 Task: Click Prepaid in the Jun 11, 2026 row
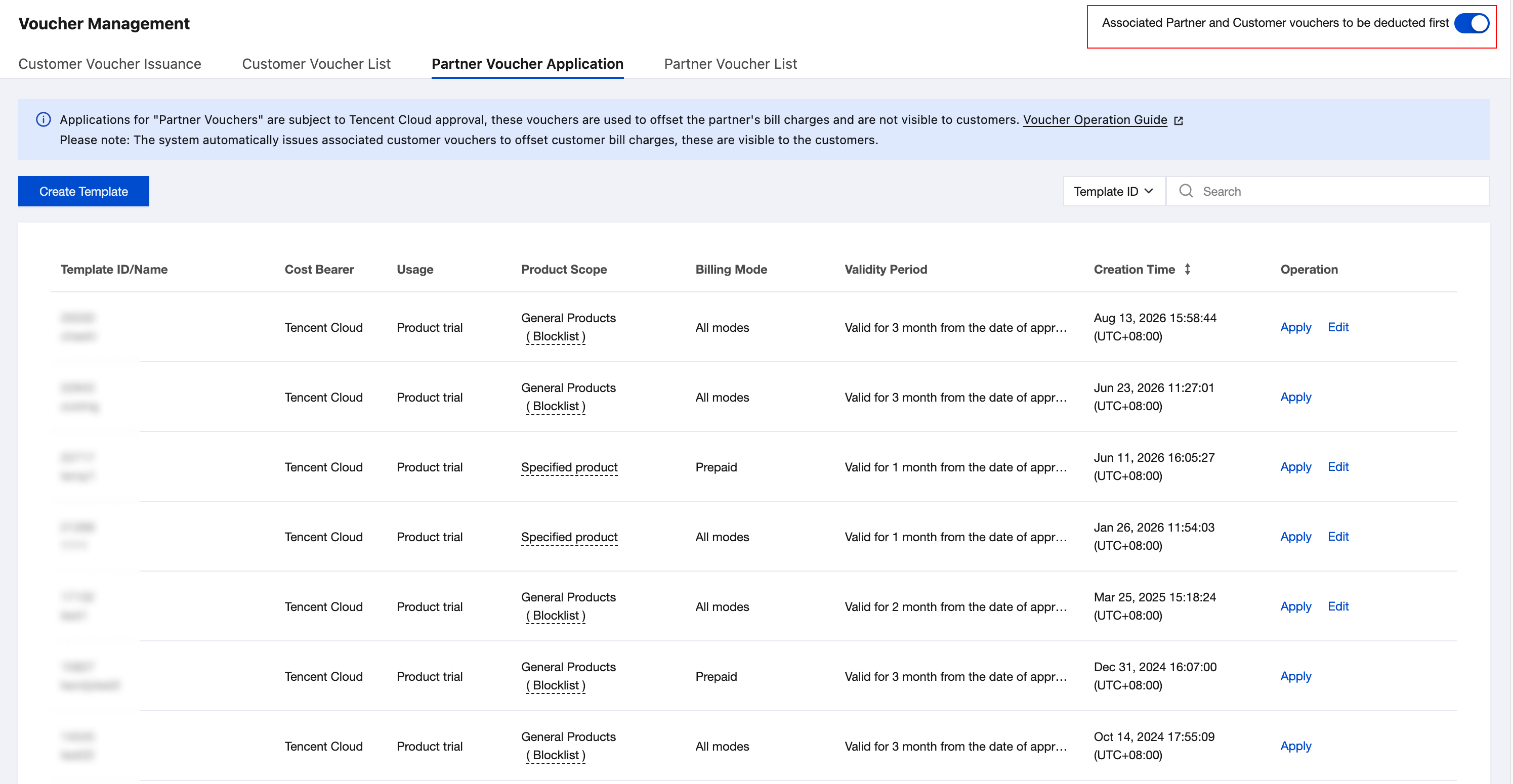point(716,467)
